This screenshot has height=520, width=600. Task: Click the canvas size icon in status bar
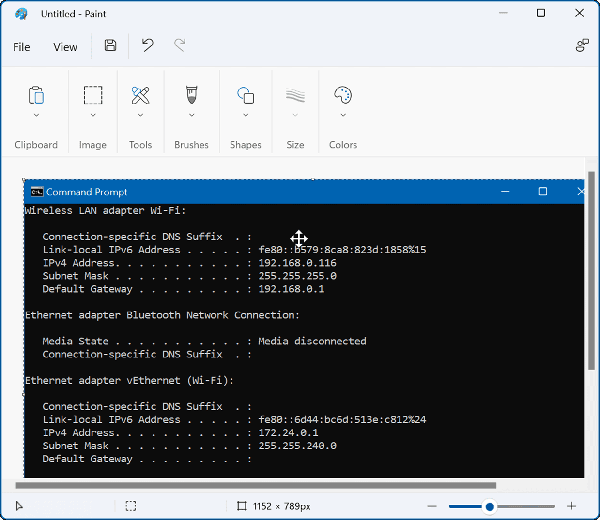click(x=241, y=506)
